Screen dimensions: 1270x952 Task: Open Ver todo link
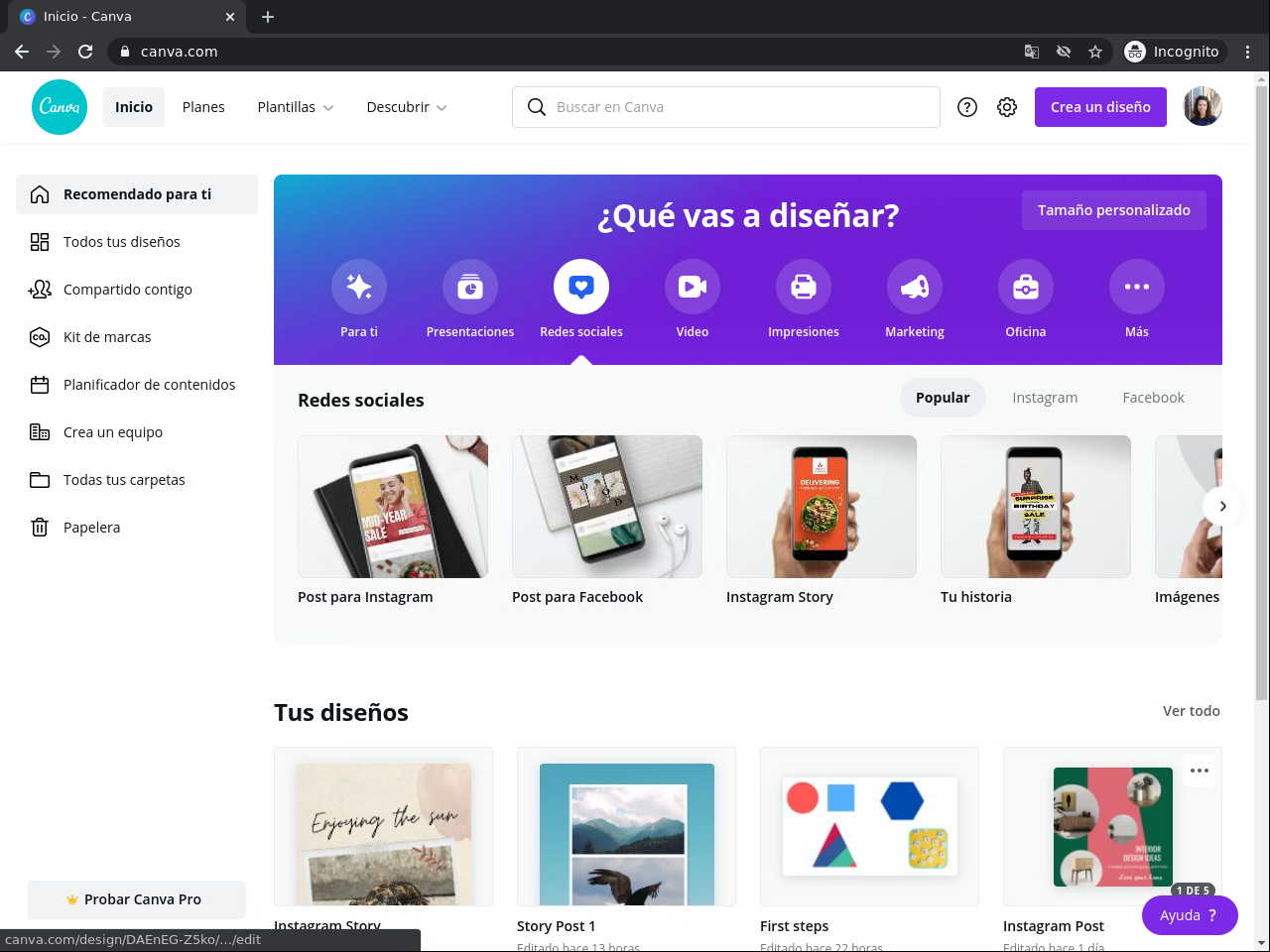click(1192, 711)
